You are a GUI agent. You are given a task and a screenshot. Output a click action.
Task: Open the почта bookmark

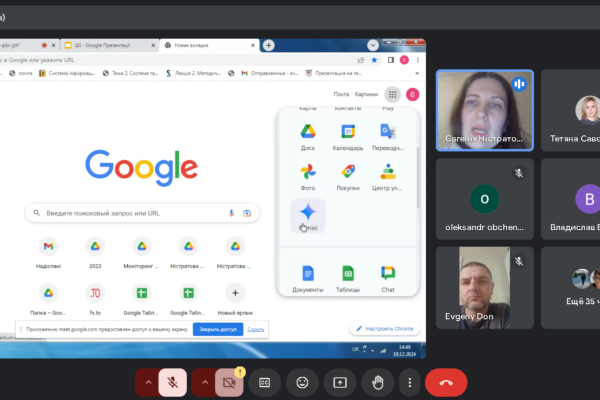pyautogui.click(x=21, y=73)
